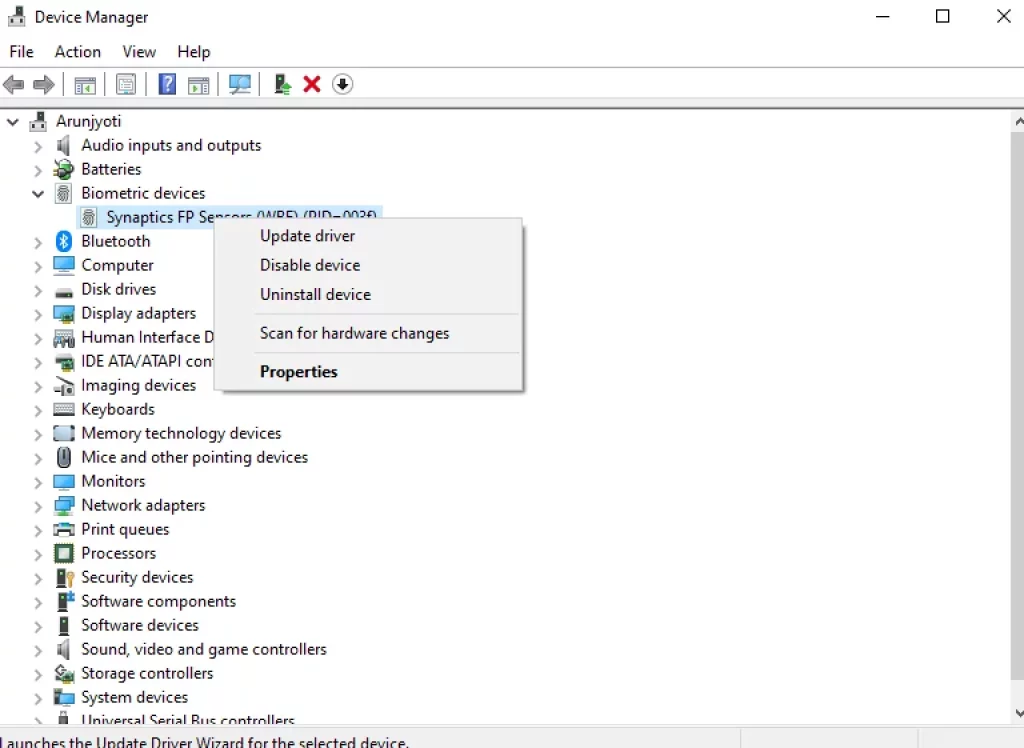Expand the Network adapters node

(38, 505)
